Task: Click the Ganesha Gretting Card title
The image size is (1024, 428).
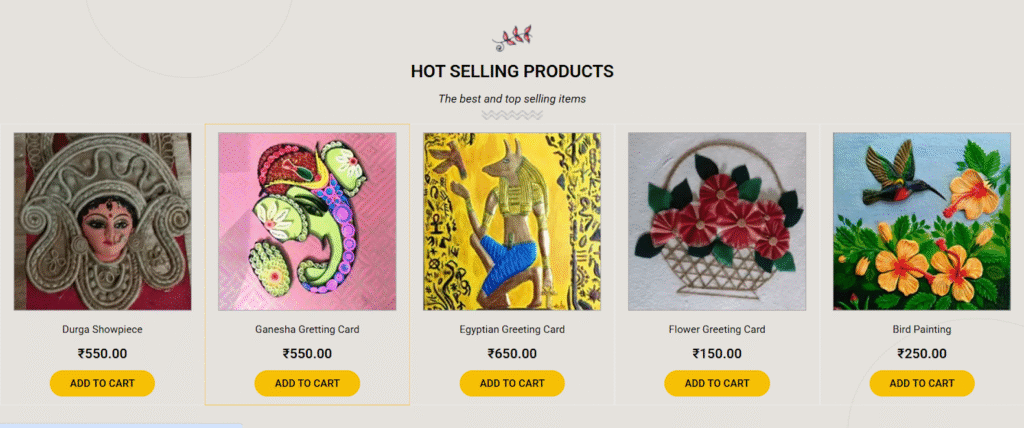Action: coord(307,329)
